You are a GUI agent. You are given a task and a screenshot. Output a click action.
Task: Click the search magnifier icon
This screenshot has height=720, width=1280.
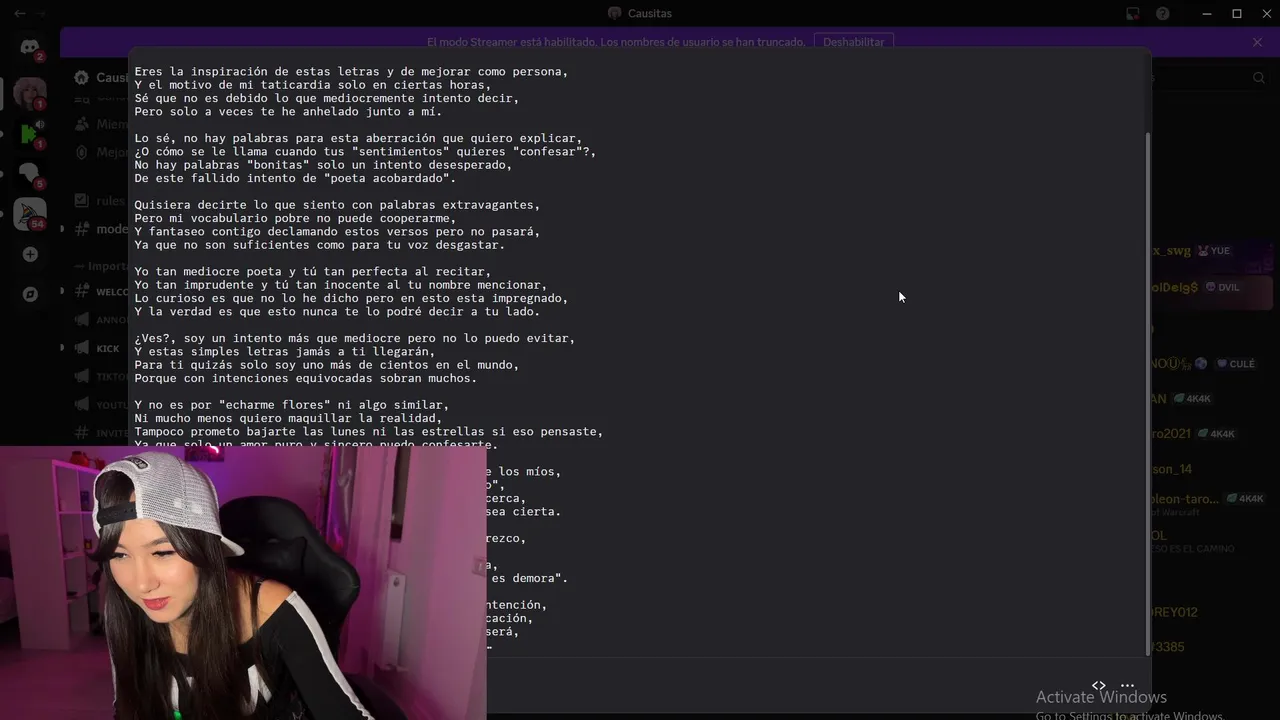1259,78
